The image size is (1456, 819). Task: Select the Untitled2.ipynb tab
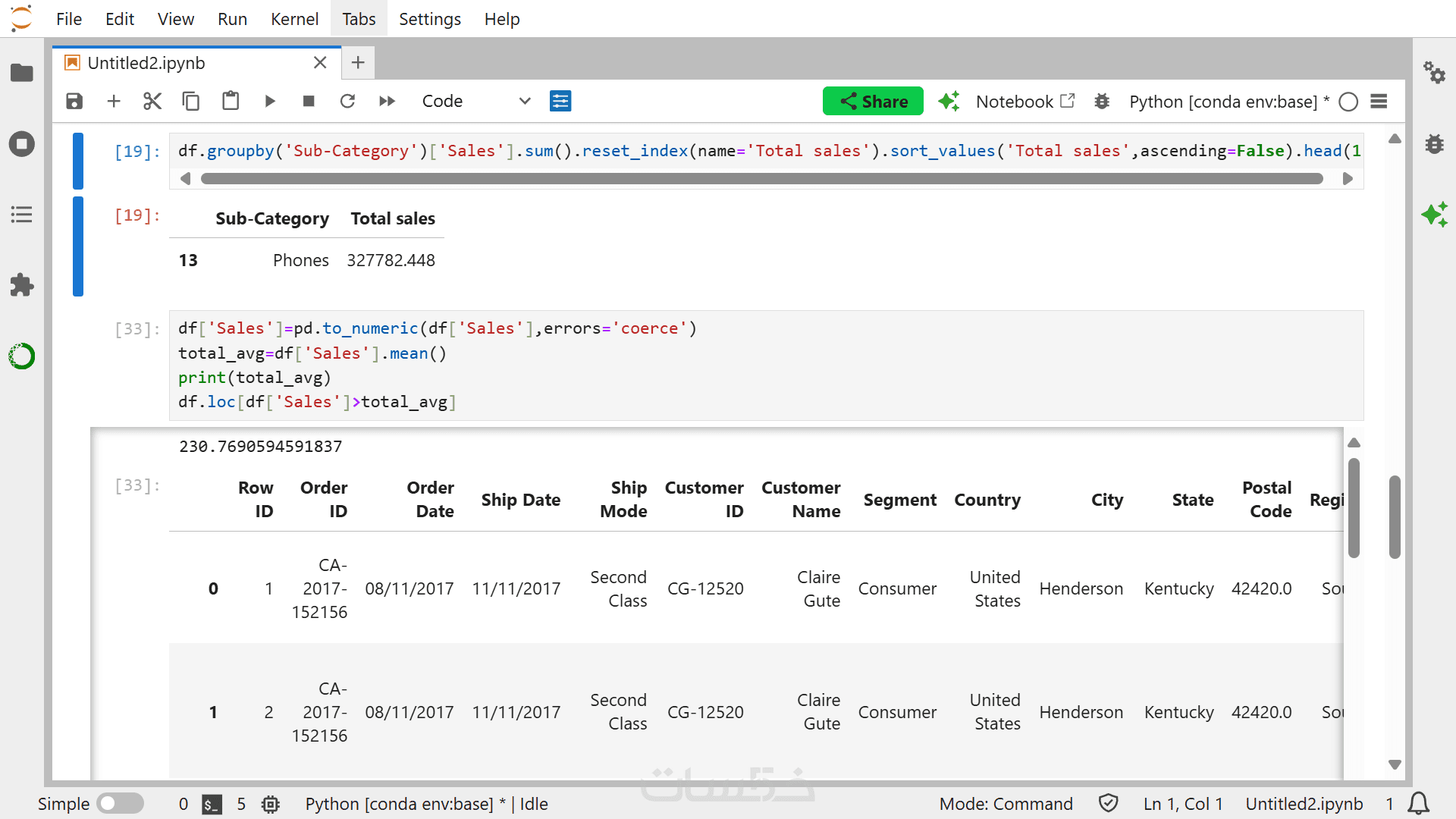tap(146, 63)
